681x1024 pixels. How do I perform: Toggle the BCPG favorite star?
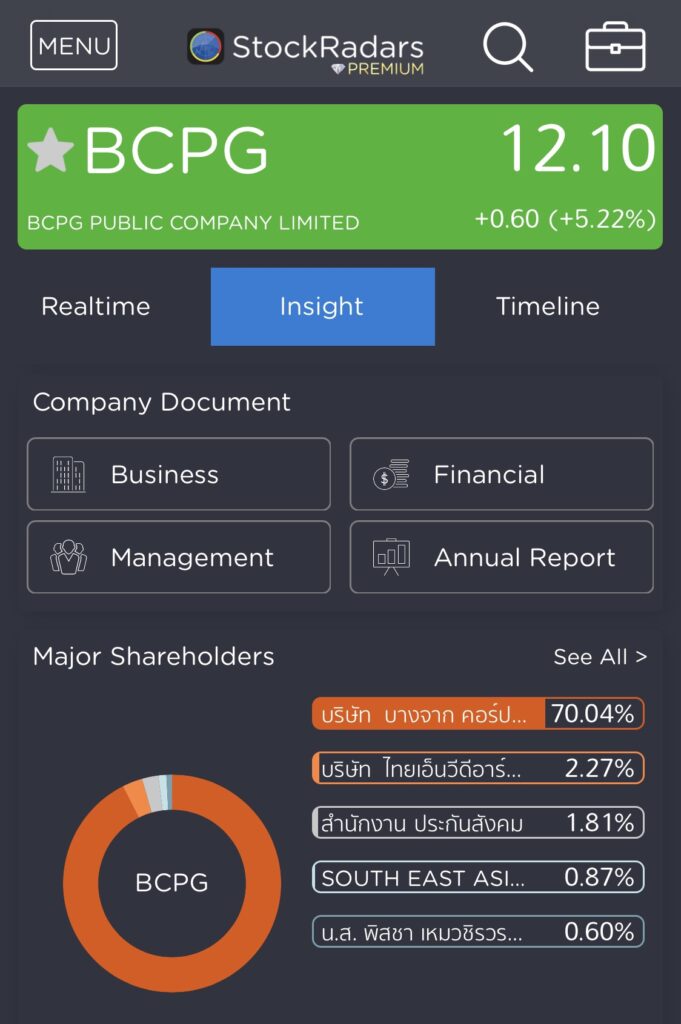coord(50,151)
